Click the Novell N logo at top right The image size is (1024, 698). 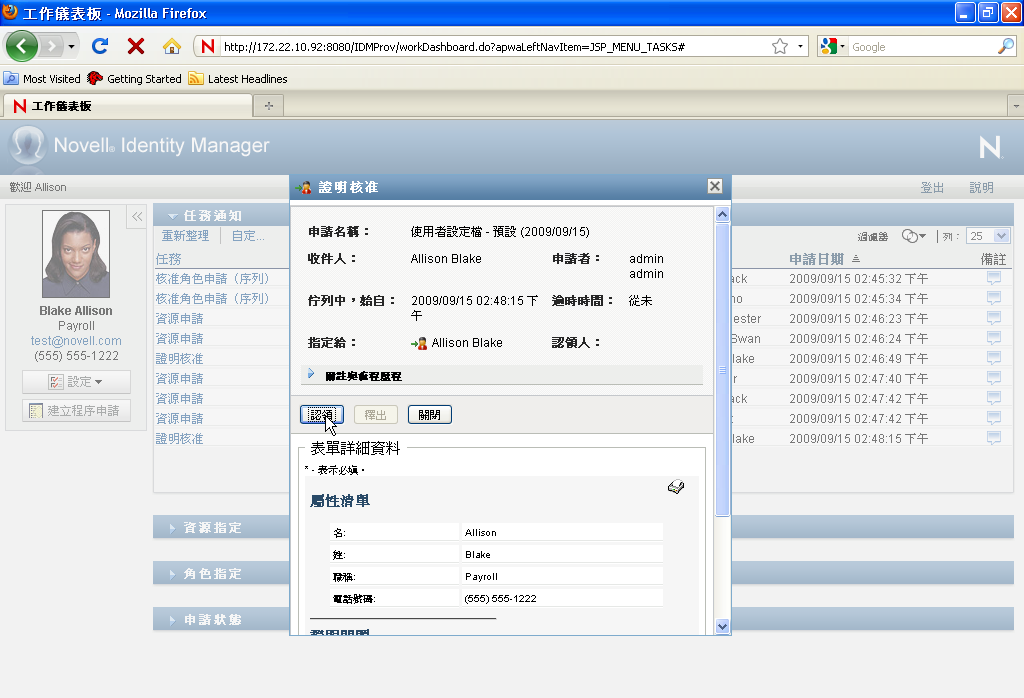pos(991,148)
